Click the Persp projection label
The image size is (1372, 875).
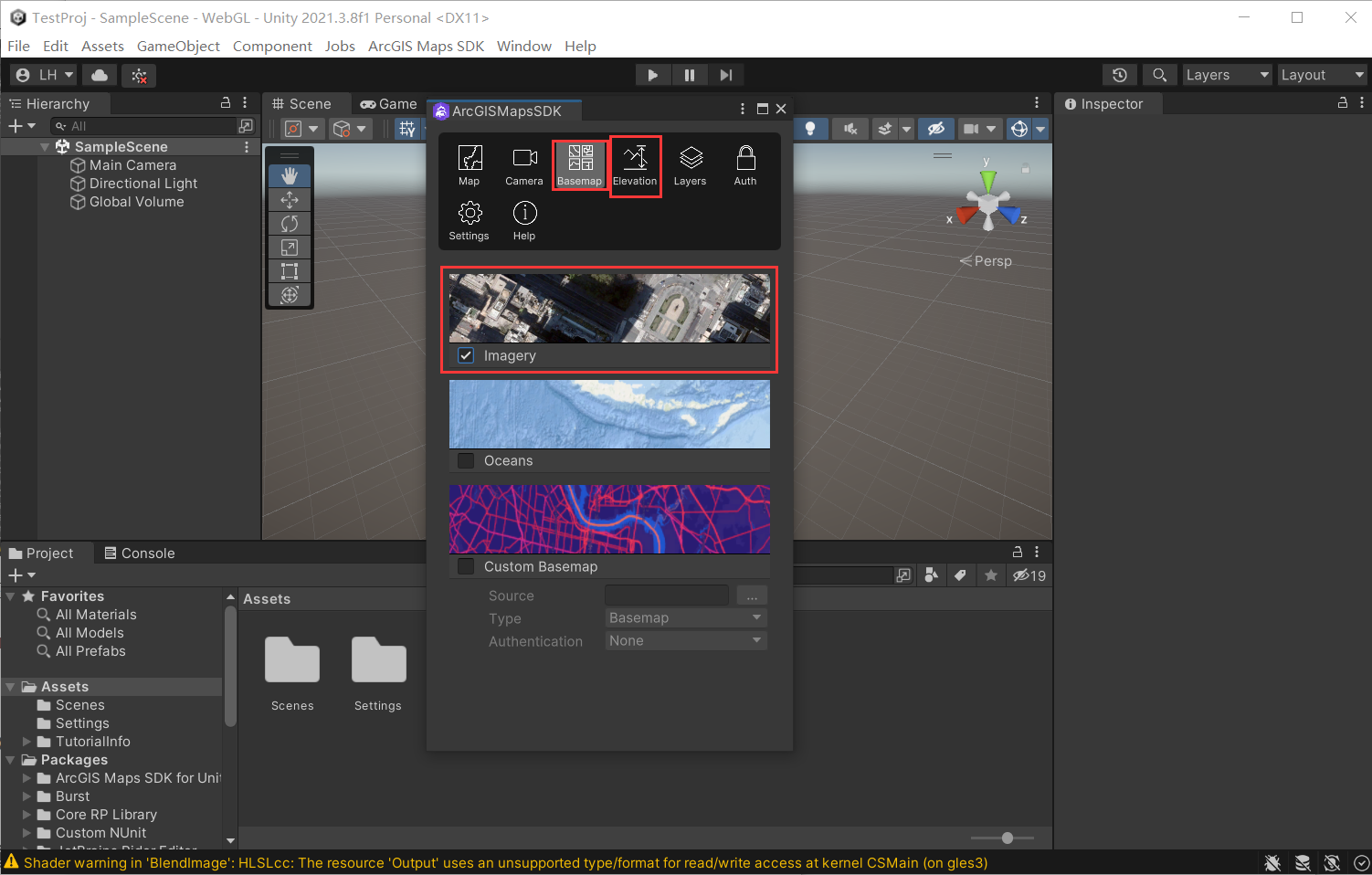pos(987,261)
